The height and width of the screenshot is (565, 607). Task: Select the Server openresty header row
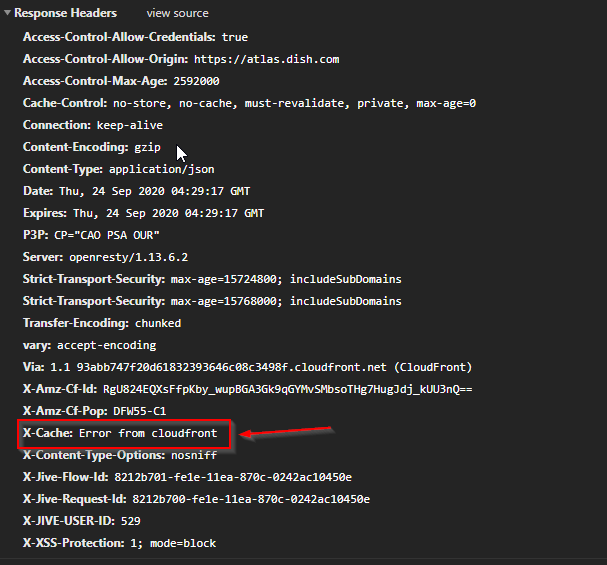coord(105,257)
